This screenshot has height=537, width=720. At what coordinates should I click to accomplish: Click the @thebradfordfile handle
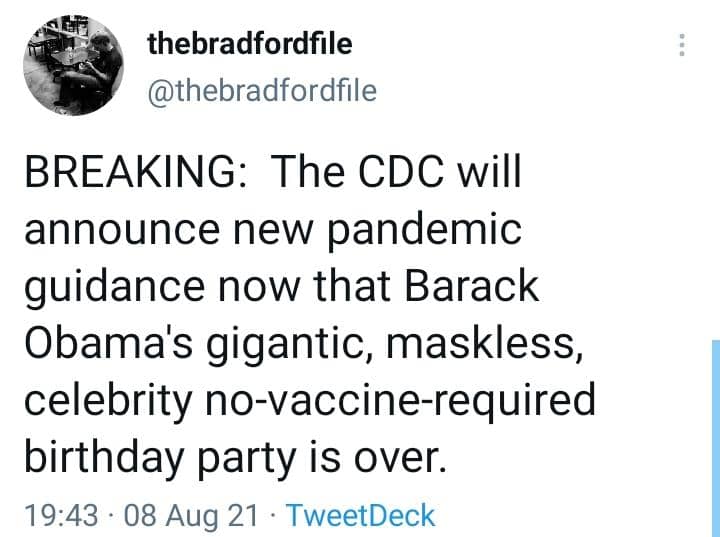(x=262, y=92)
